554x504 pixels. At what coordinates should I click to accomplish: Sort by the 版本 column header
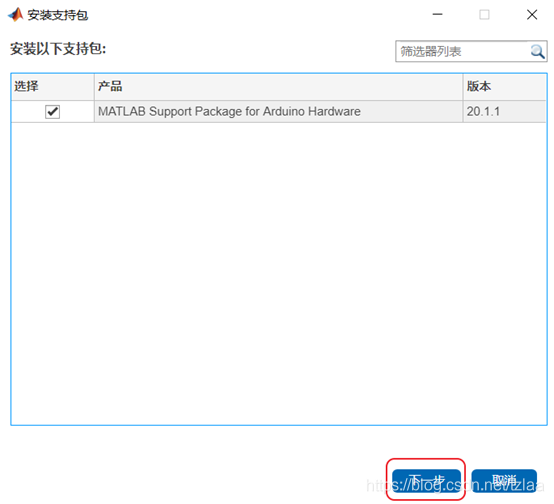[x=505, y=87]
